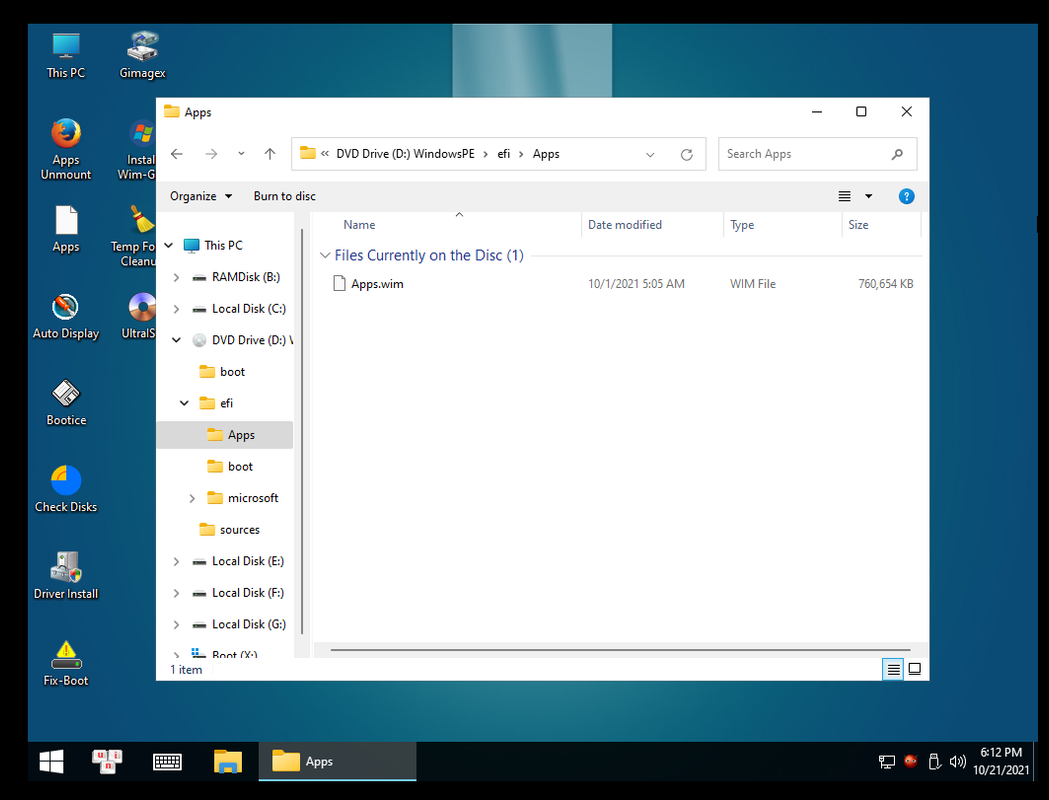The width and height of the screenshot is (1049, 800).
Task: Refresh the Apps folder view
Action: point(686,155)
